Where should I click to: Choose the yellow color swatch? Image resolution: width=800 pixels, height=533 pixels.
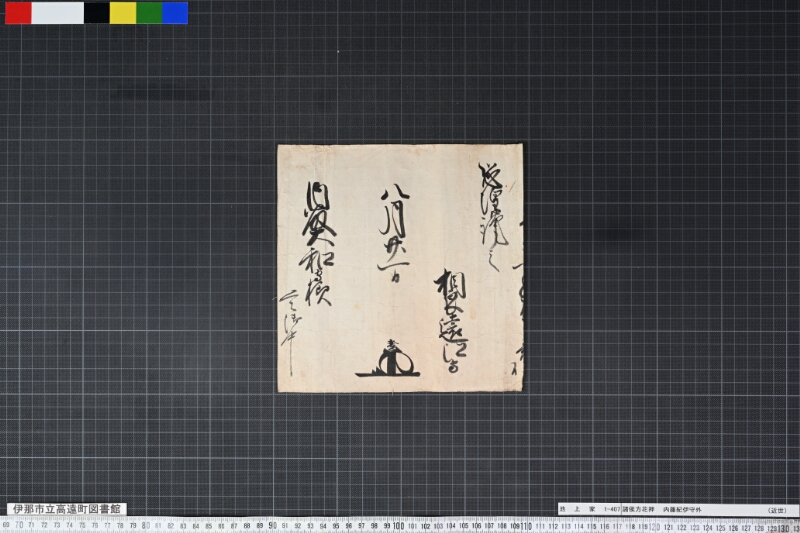click(123, 13)
